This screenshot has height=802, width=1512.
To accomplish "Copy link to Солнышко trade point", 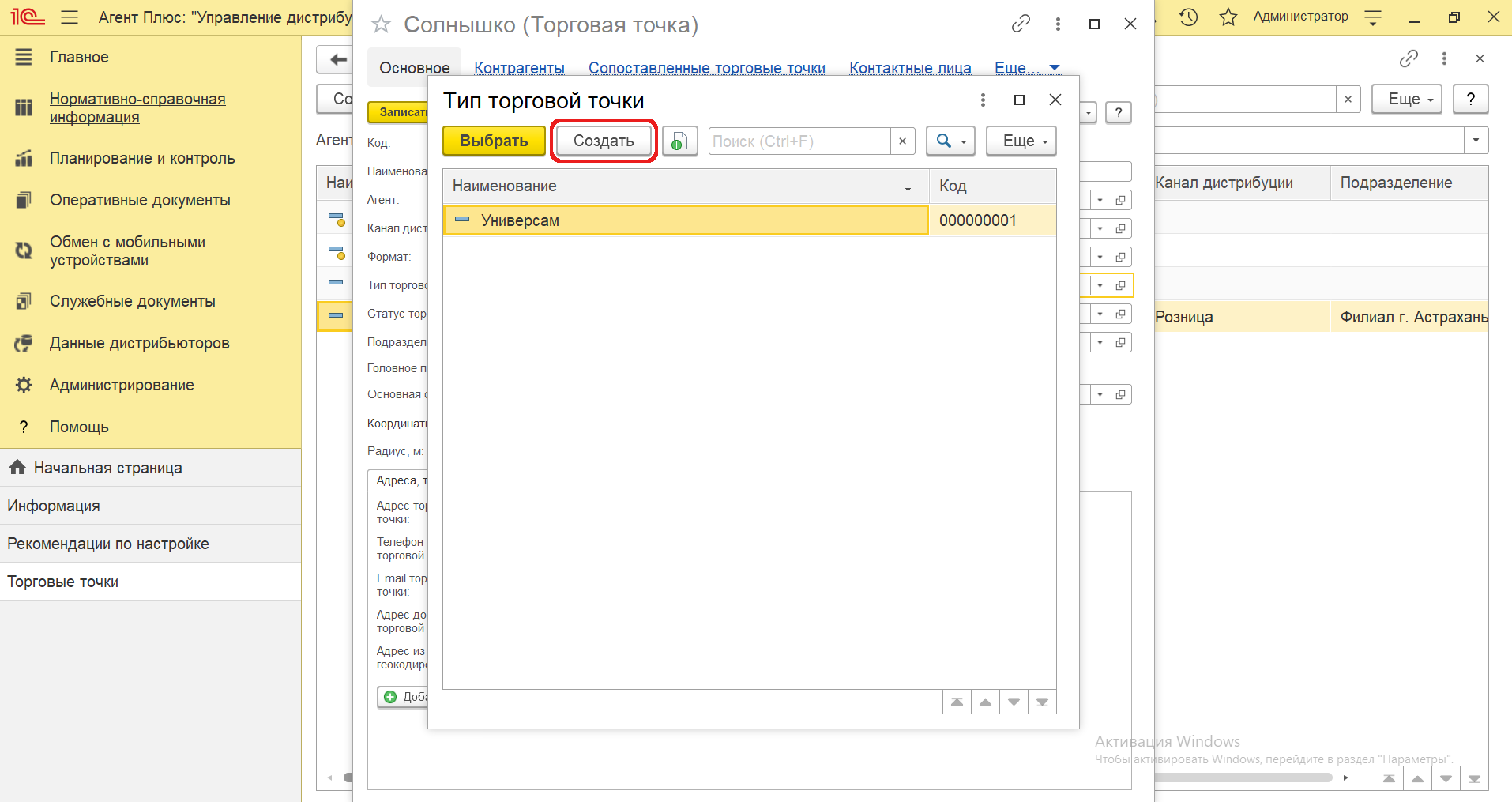I will (x=1020, y=24).
